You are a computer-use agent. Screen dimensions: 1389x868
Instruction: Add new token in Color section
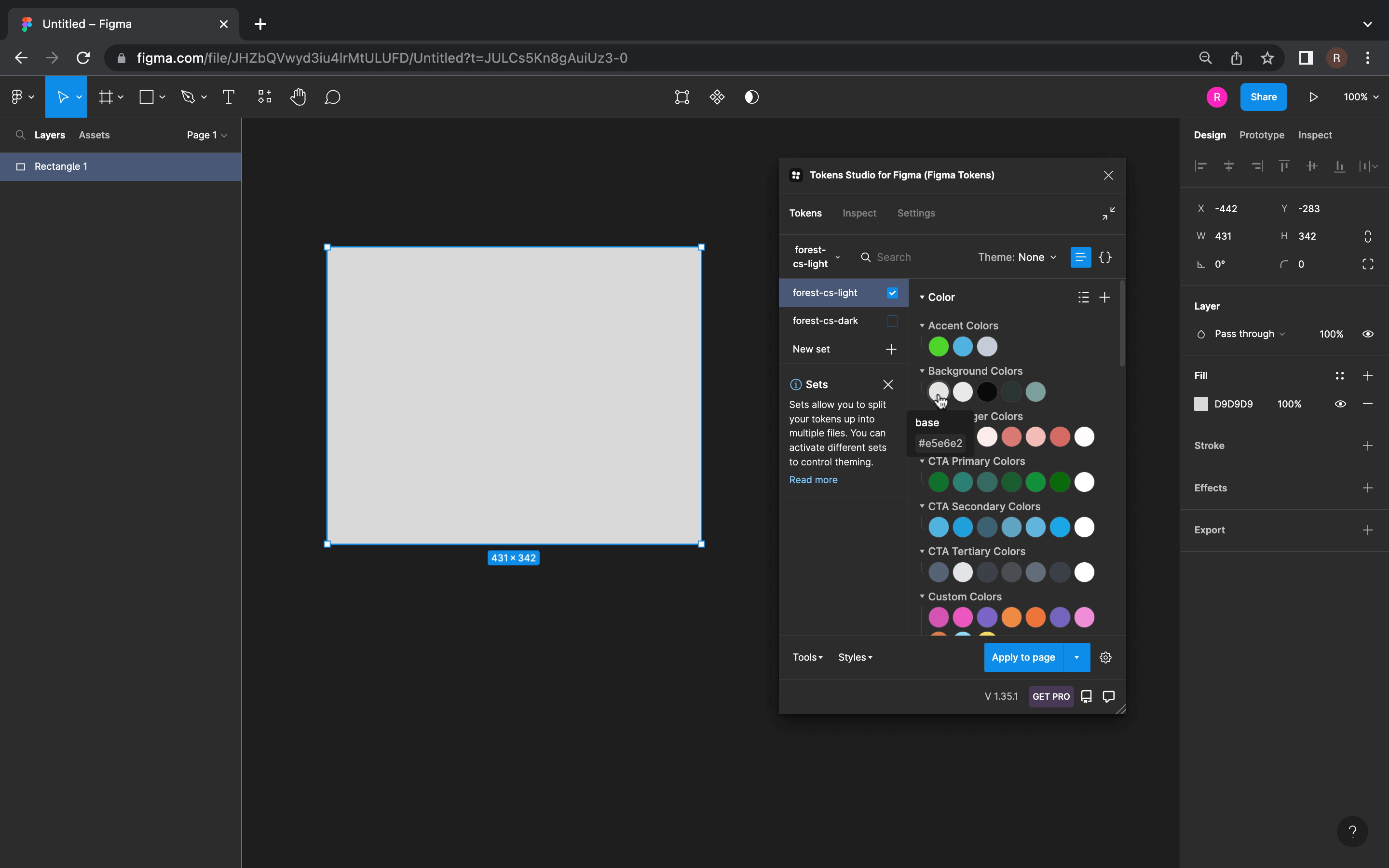[x=1104, y=298]
